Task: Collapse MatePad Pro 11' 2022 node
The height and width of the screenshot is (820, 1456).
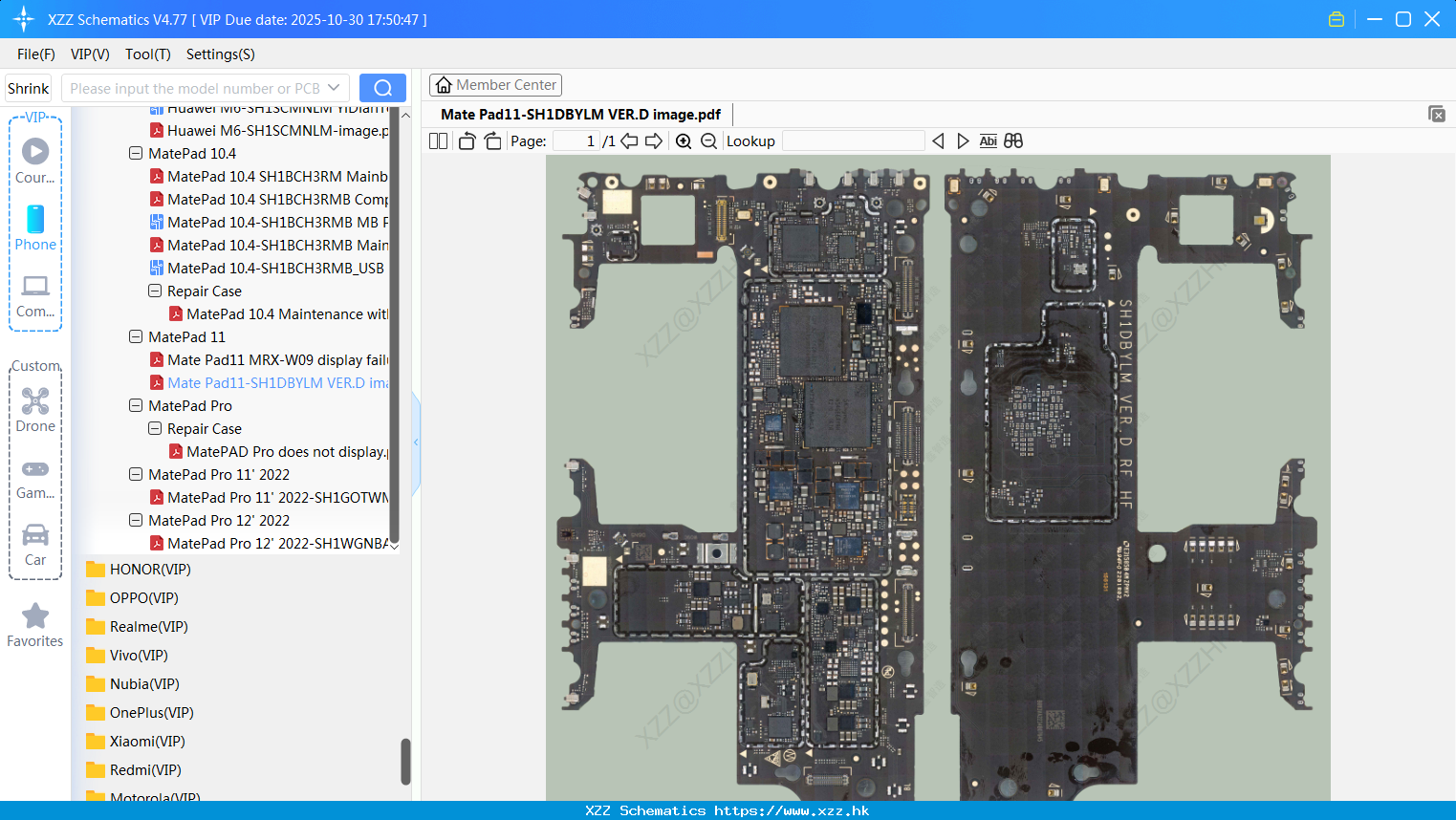Action: [x=136, y=474]
